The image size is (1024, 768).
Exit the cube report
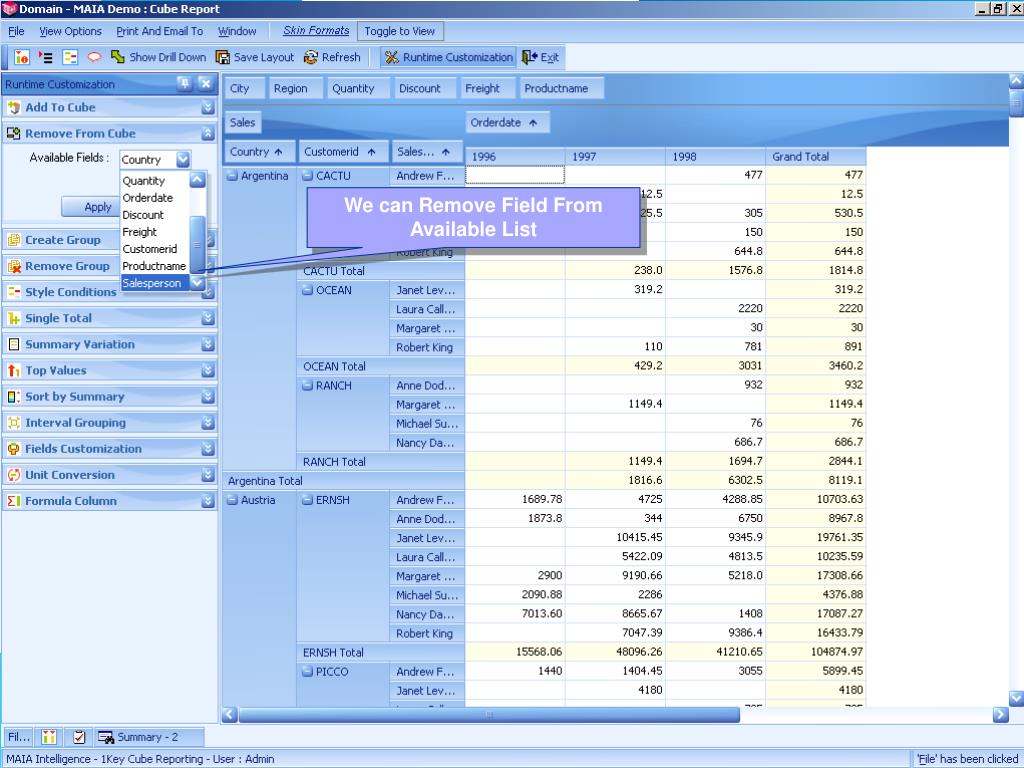click(540, 57)
